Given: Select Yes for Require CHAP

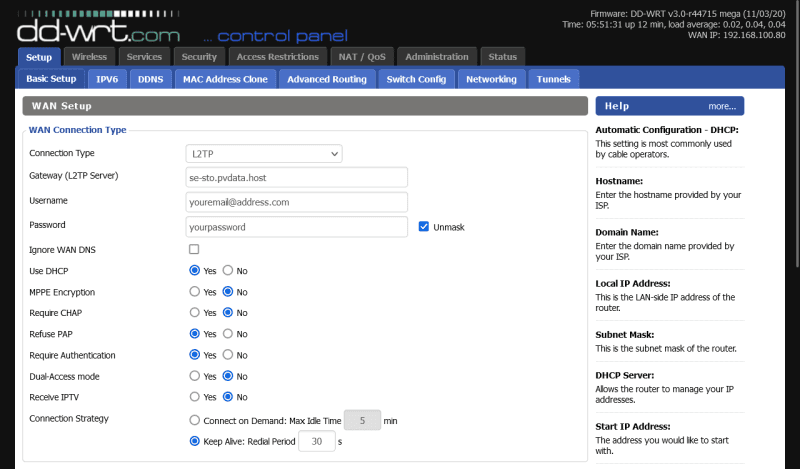Looking at the screenshot, I should click(x=194, y=313).
